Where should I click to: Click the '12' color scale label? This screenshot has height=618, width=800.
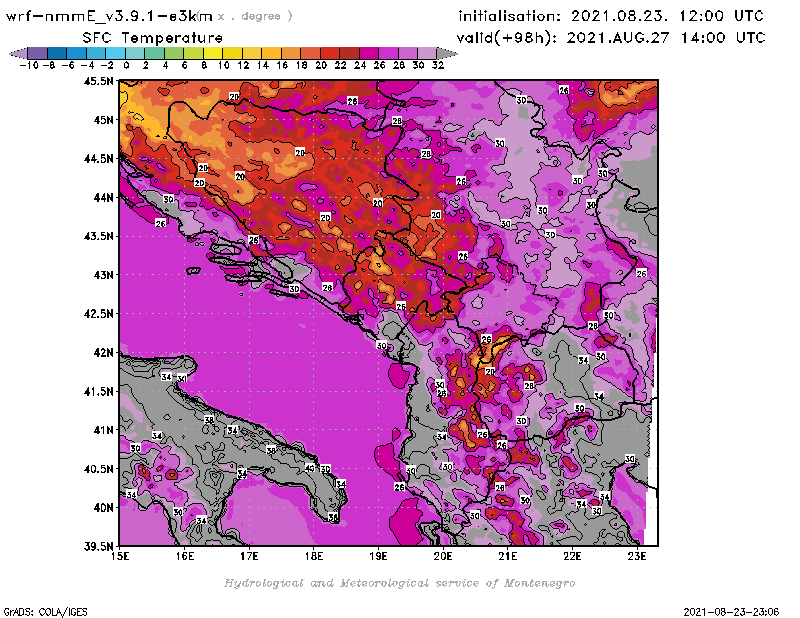pyautogui.click(x=243, y=65)
